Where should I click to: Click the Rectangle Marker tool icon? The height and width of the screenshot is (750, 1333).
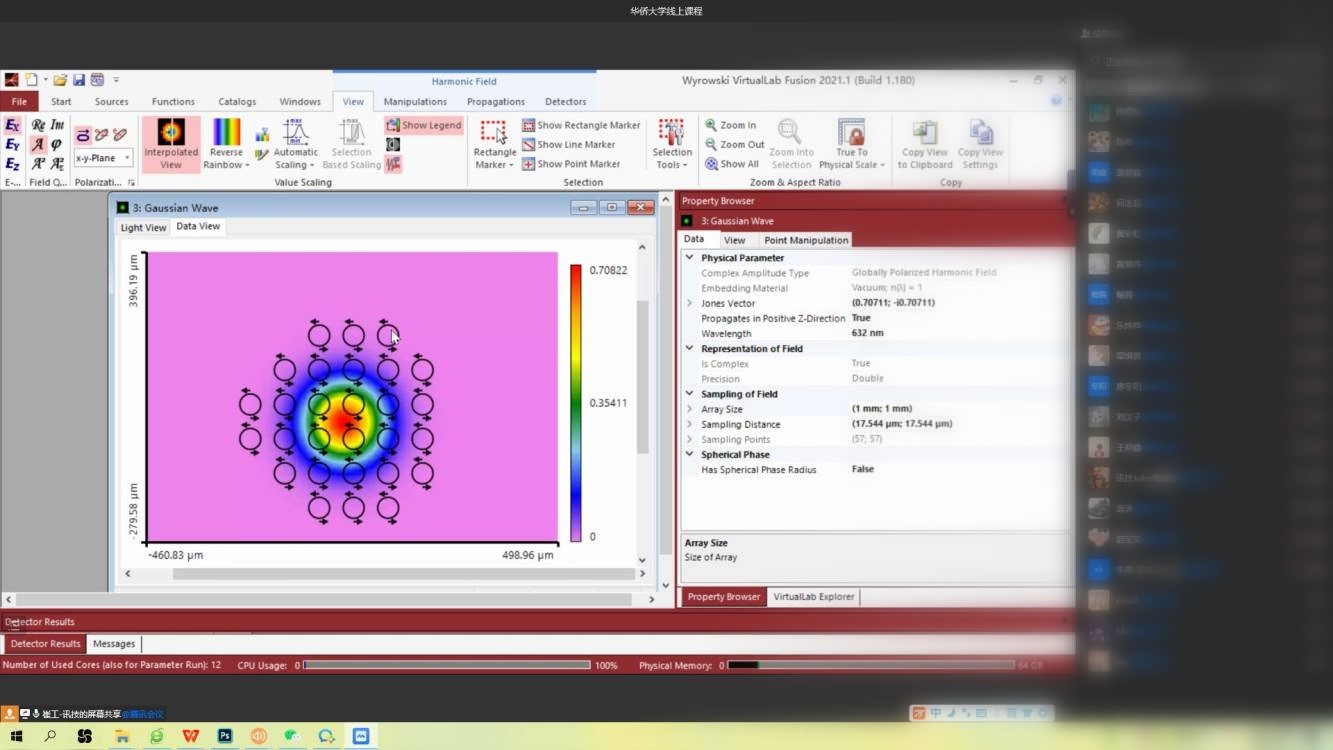coord(494,133)
